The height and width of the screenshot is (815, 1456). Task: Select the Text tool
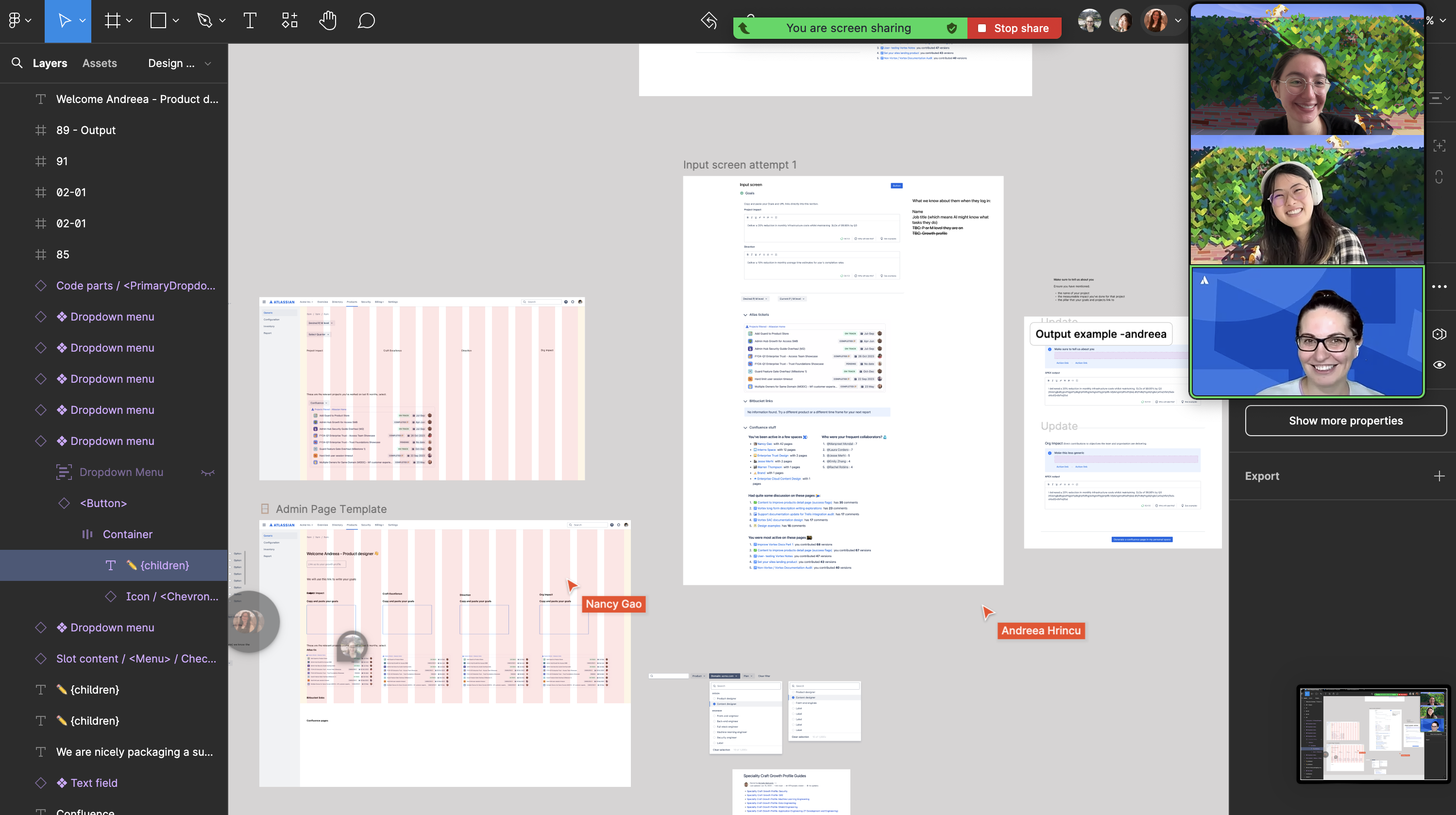point(250,21)
